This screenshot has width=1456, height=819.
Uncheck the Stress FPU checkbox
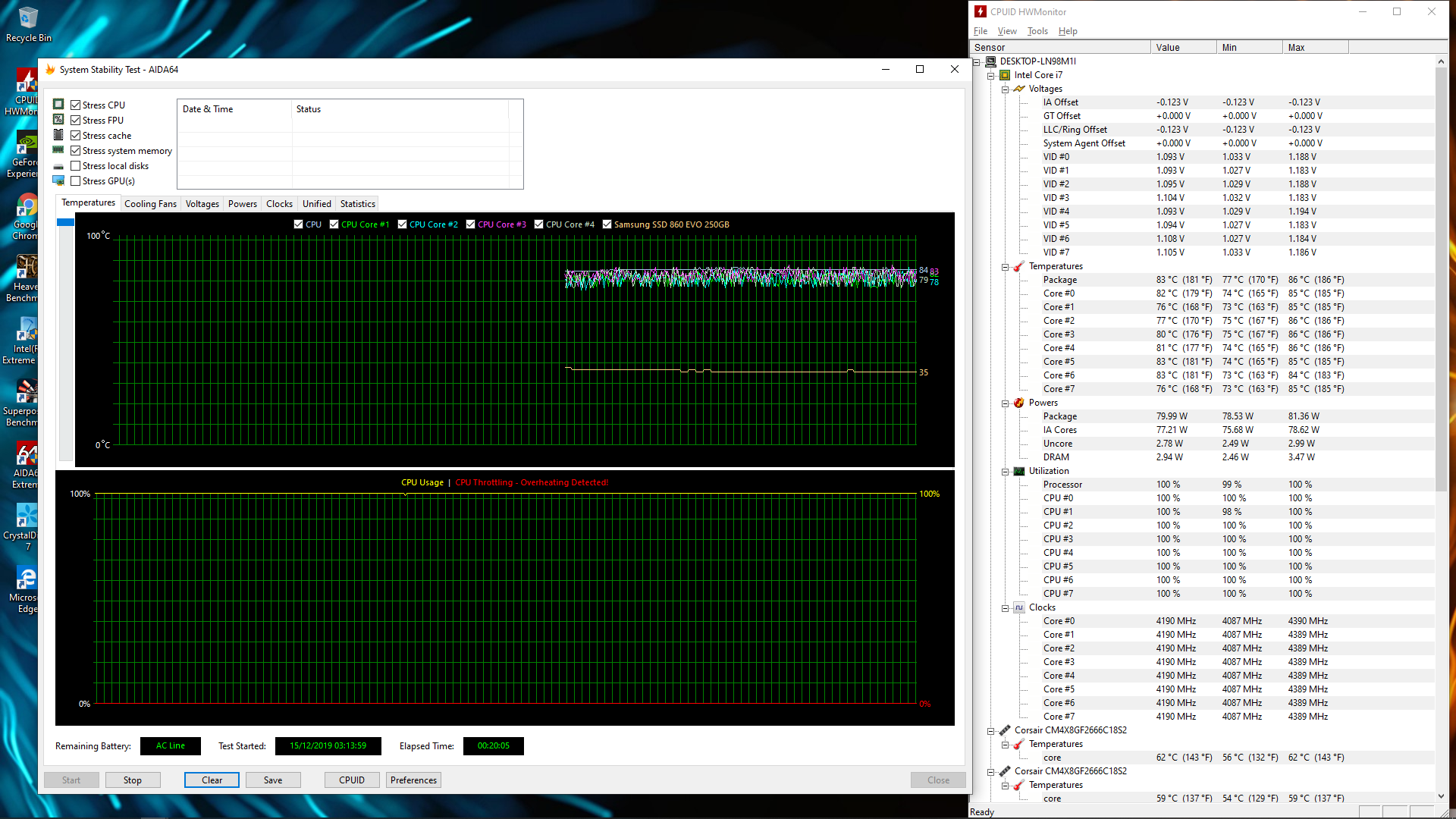76,121
